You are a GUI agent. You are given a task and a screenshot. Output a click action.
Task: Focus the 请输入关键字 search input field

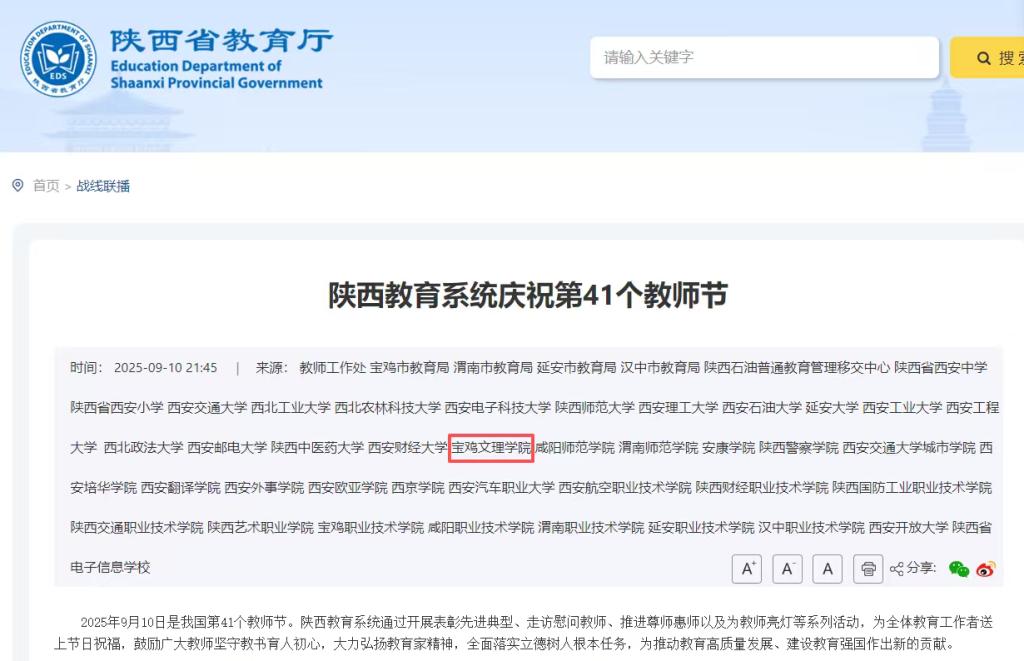pos(764,57)
